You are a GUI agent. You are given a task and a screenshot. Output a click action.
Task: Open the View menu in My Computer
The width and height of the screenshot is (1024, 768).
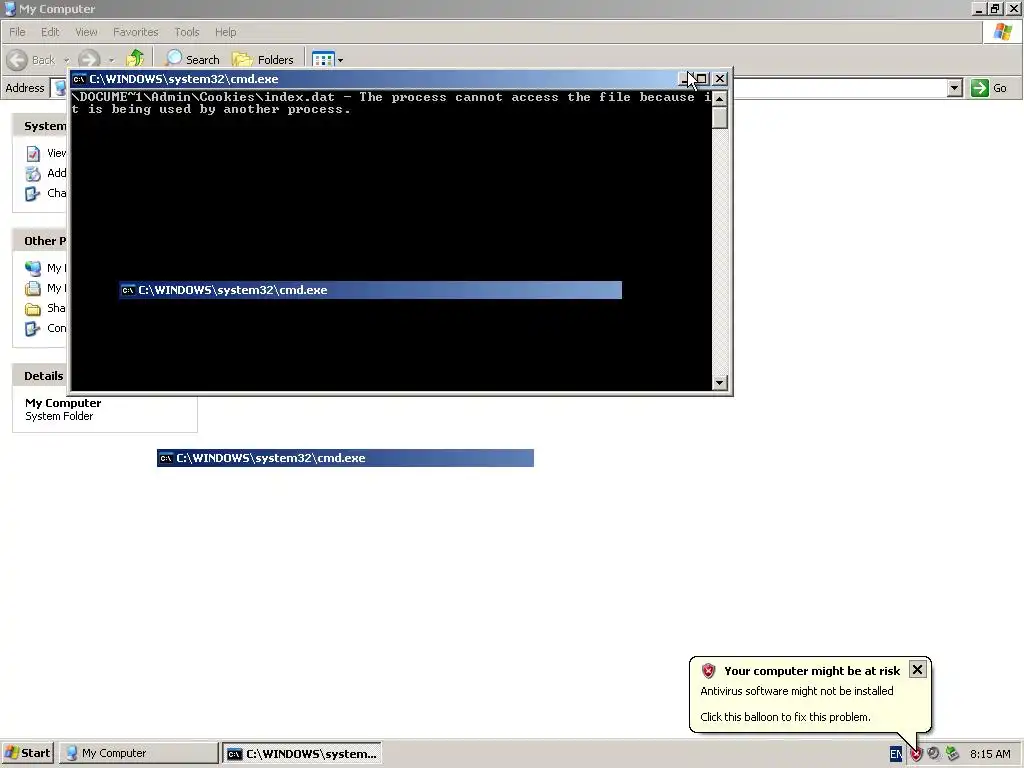tap(86, 32)
